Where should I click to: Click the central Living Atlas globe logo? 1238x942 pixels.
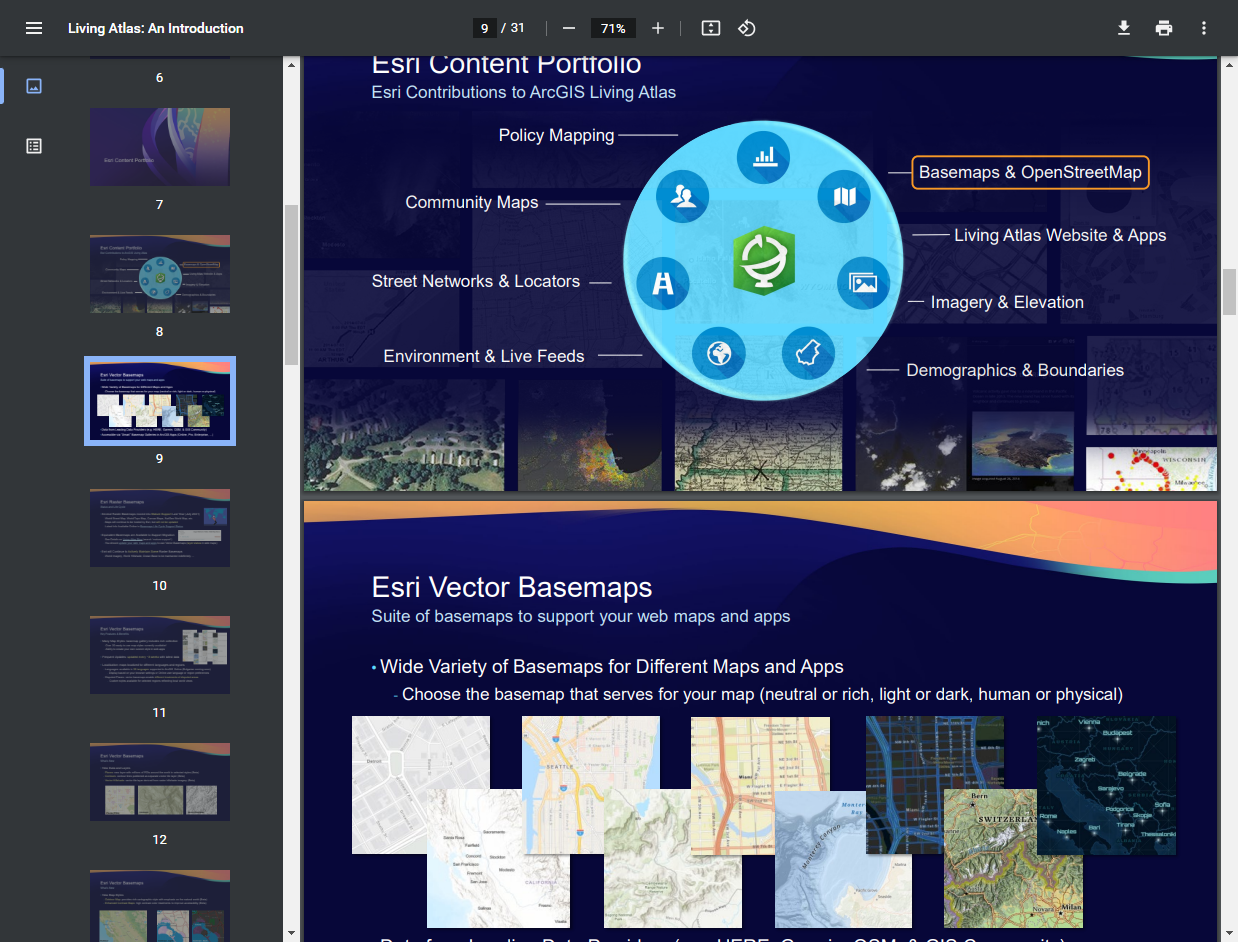(x=763, y=261)
